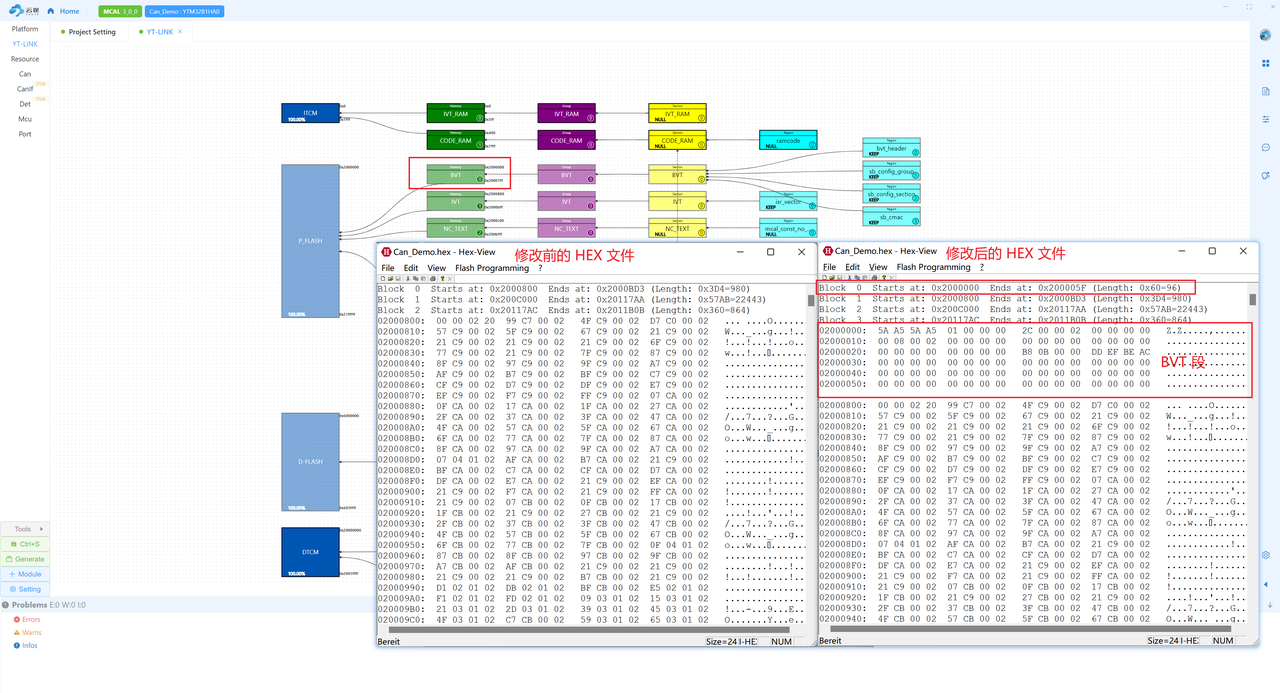Click horizontal scrollbar in left Hex-View

pos(591,630)
